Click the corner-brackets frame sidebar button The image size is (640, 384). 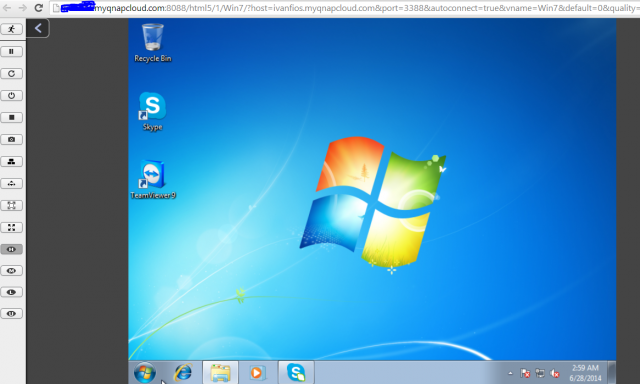point(11,205)
